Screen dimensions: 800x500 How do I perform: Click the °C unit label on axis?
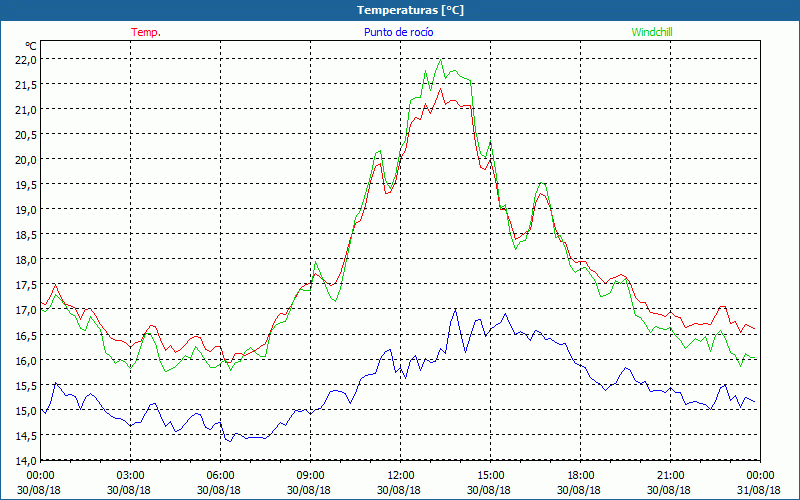(x=30, y=46)
